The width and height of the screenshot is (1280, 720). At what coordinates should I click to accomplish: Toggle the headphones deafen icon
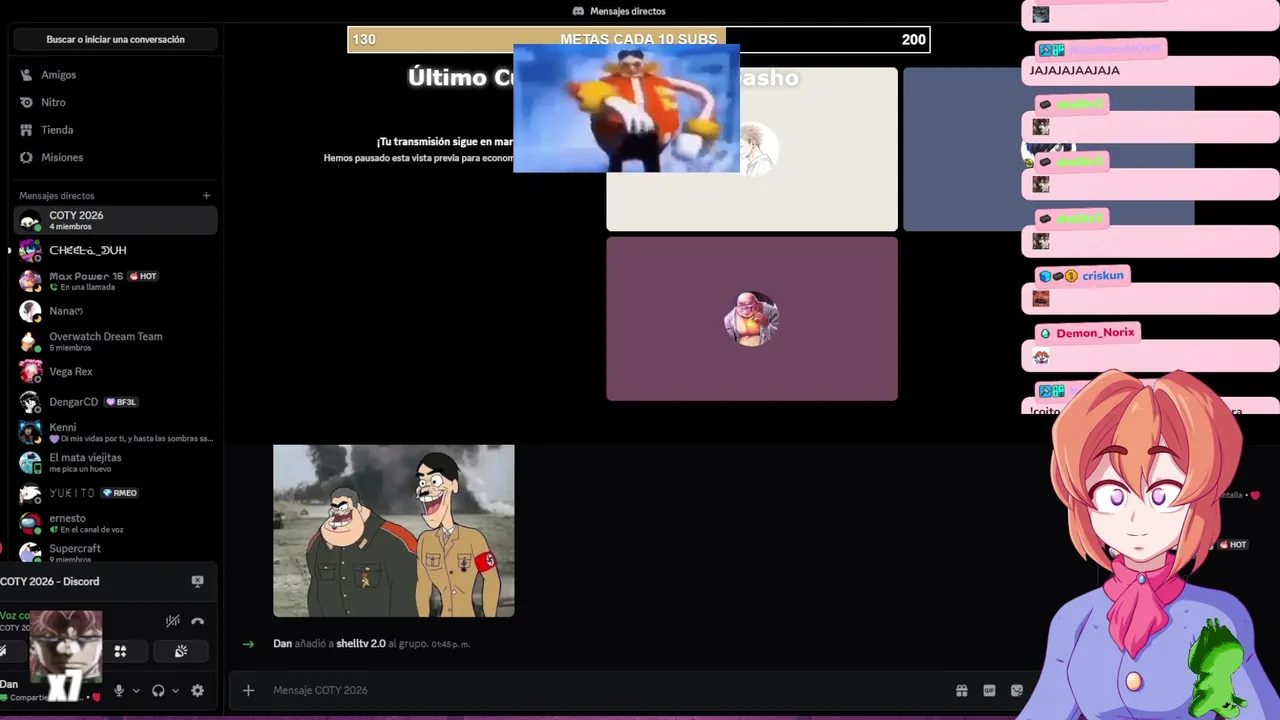(158, 690)
